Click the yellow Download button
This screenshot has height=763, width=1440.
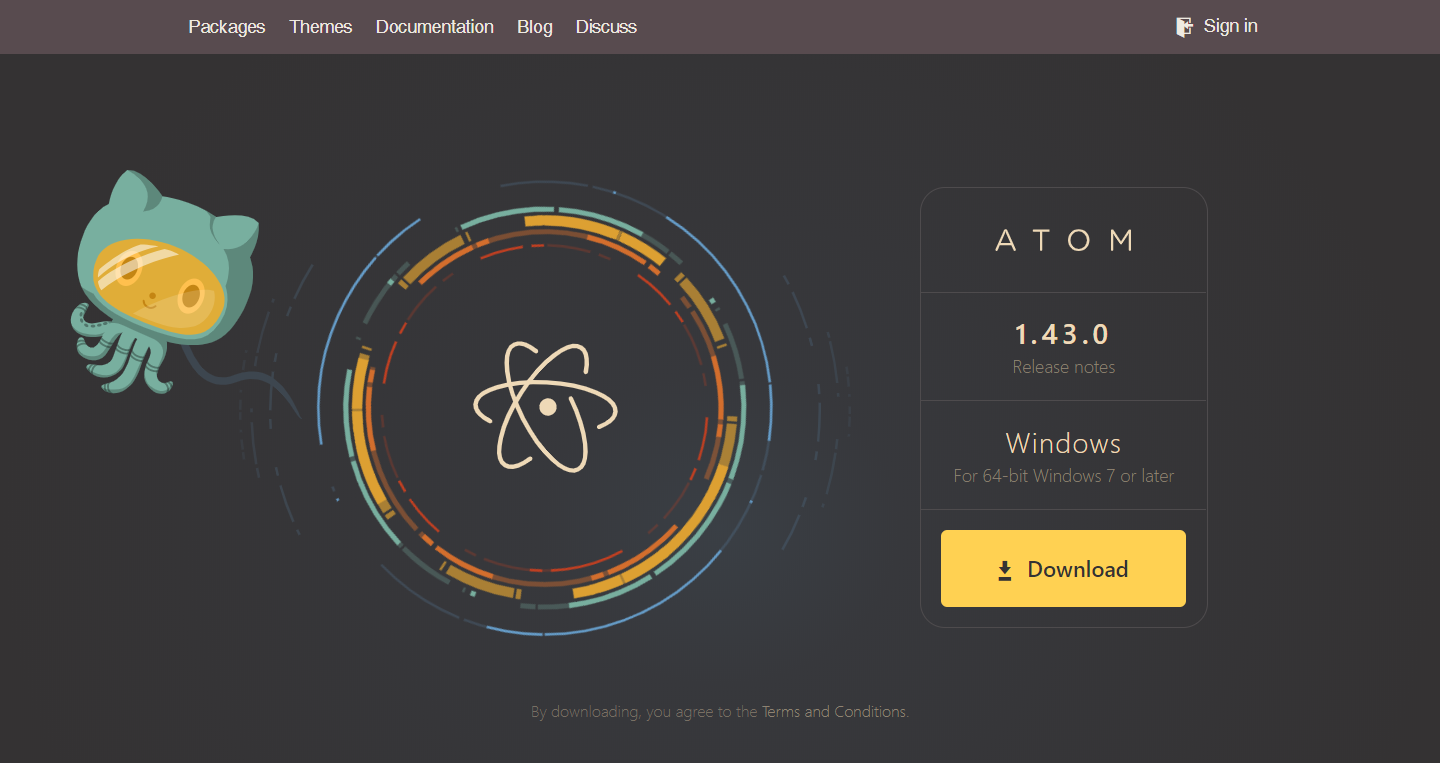1063,568
